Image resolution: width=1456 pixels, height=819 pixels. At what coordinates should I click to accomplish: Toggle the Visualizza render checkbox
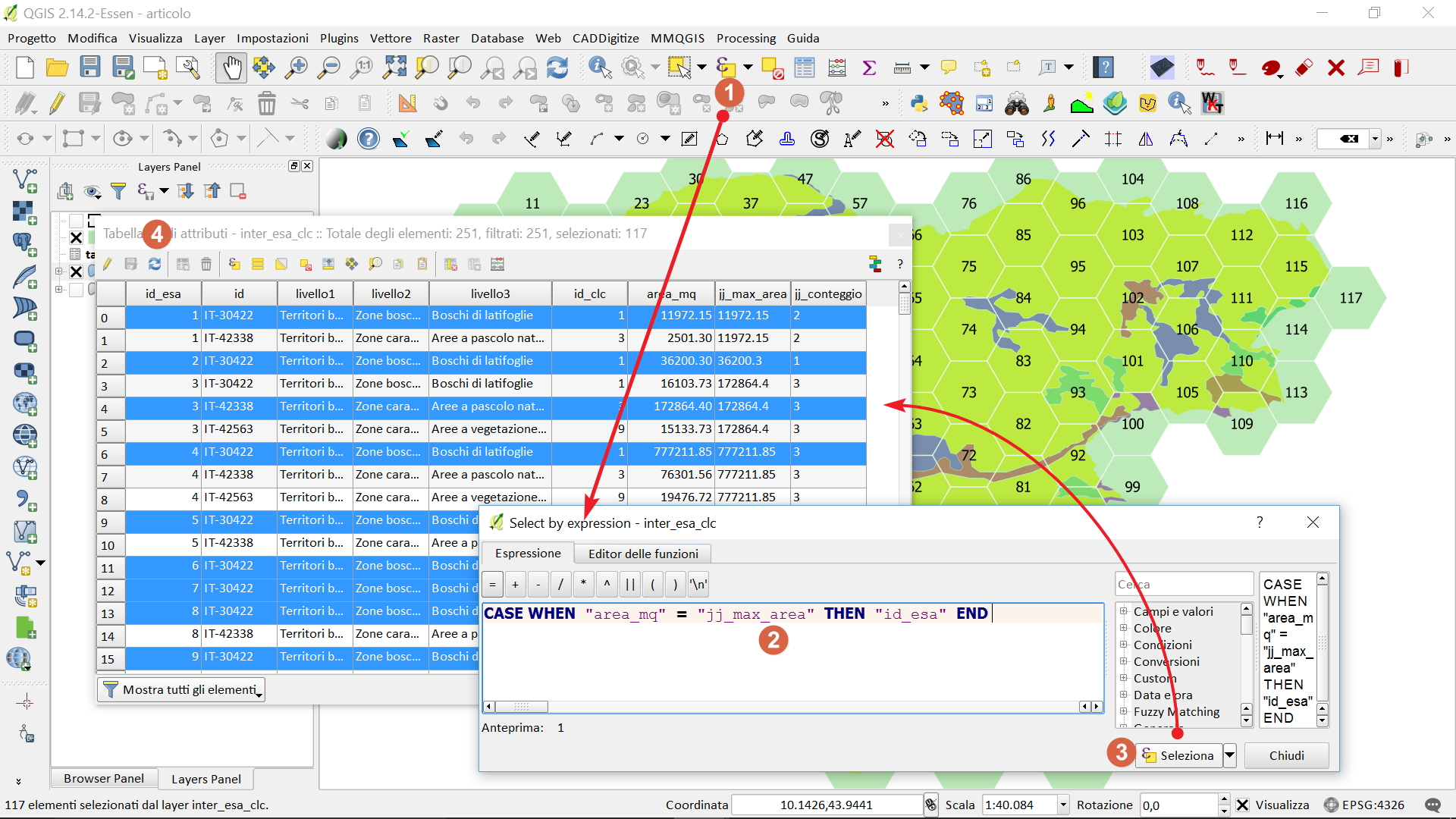pyautogui.click(x=1242, y=805)
